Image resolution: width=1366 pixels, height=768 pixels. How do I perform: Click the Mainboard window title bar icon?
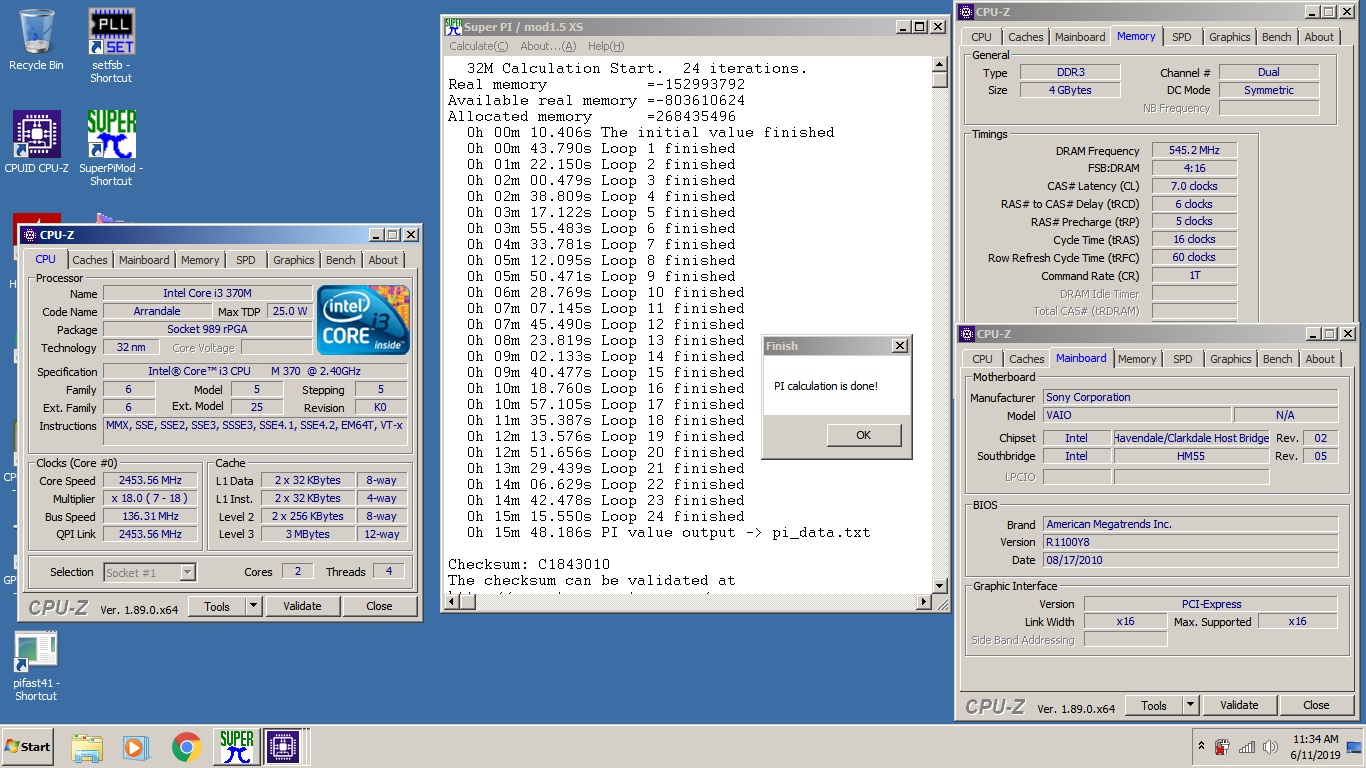pos(966,334)
